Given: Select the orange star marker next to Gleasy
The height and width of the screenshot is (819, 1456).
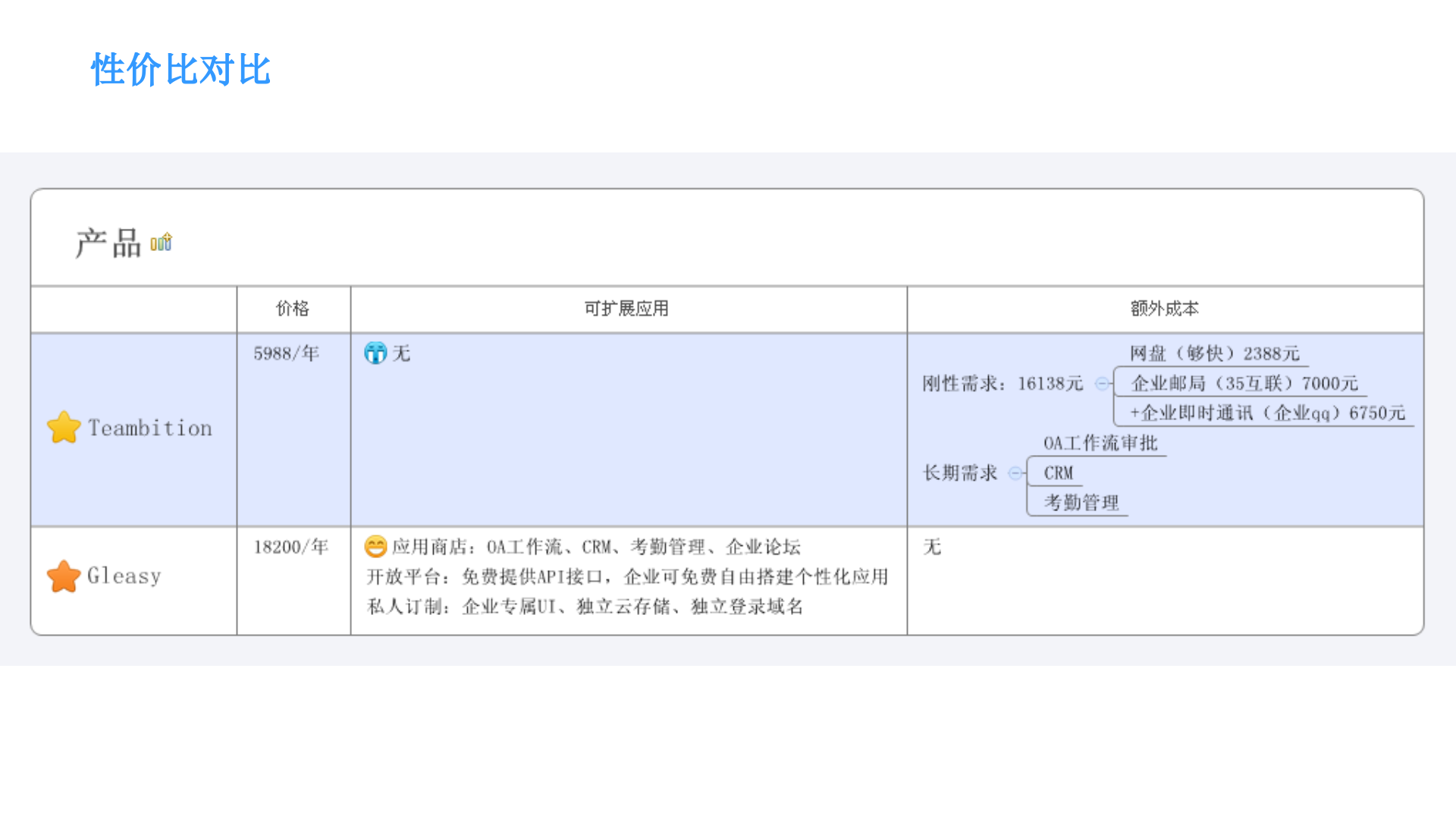Looking at the screenshot, I should [64, 575].
